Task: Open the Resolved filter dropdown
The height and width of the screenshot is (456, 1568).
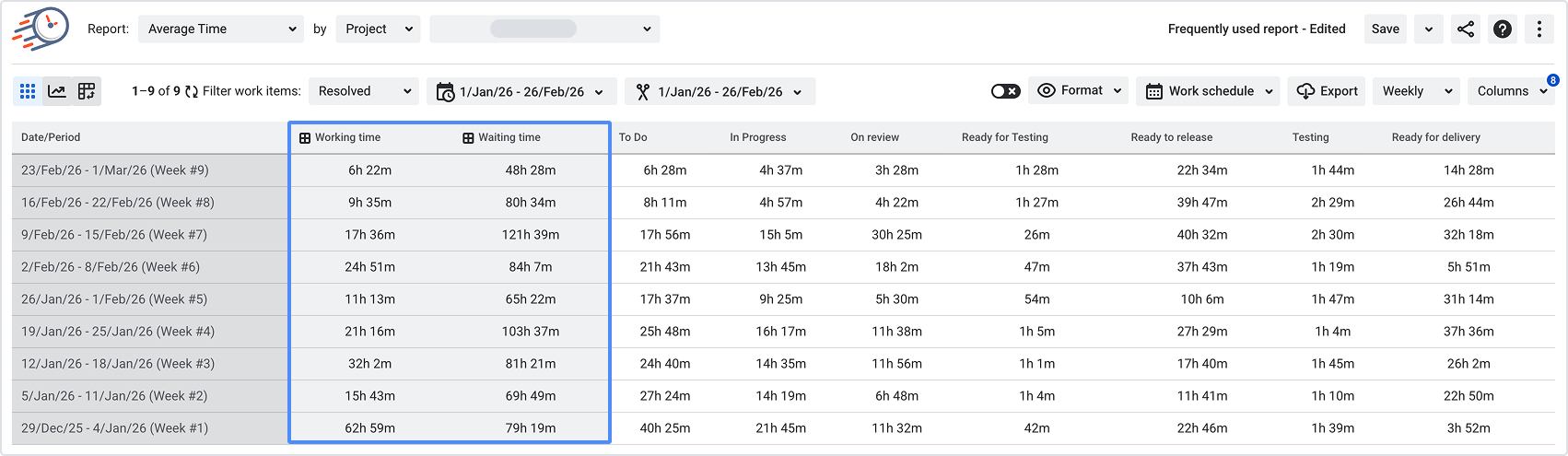Action: [x=363, y=91]
